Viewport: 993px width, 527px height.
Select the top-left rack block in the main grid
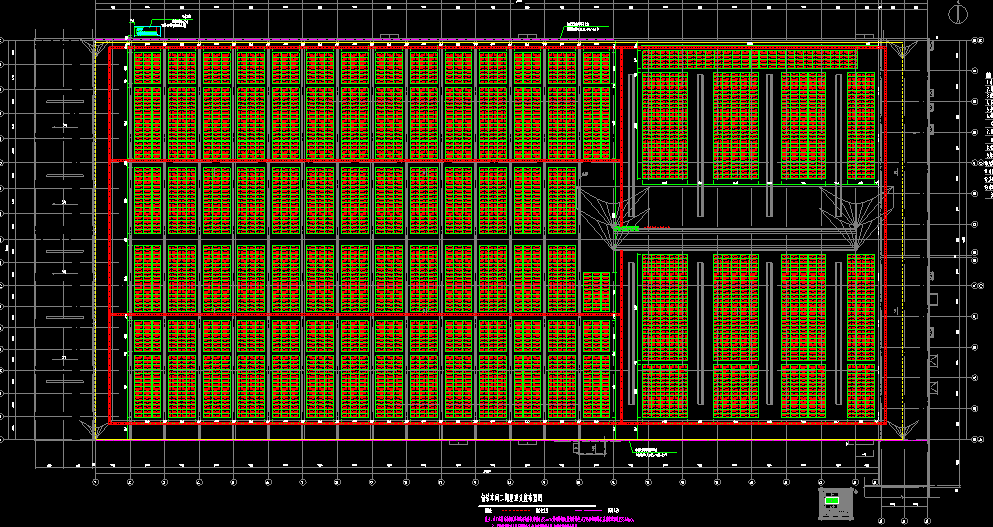147,67
